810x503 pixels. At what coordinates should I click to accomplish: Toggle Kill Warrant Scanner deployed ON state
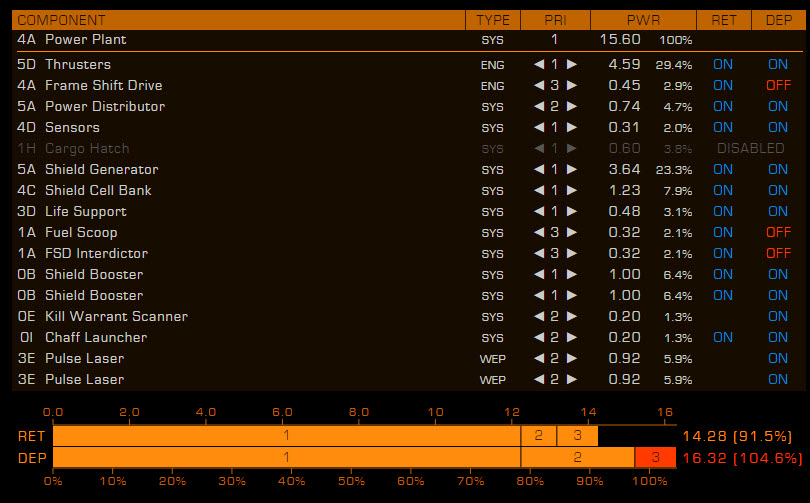coord(778,317)
